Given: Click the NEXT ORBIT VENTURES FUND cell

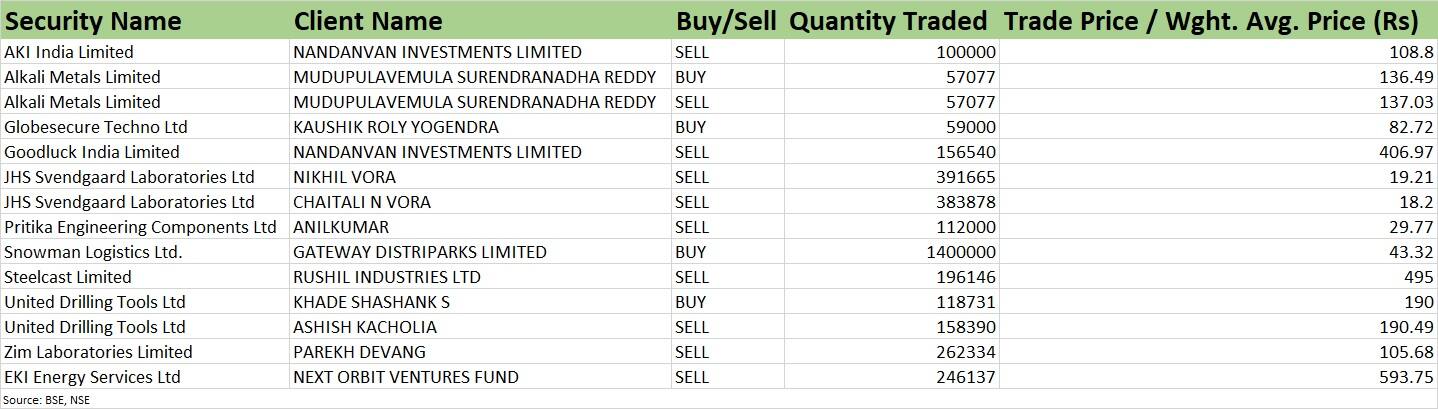Looking at the screenshot, I should 480,377.
